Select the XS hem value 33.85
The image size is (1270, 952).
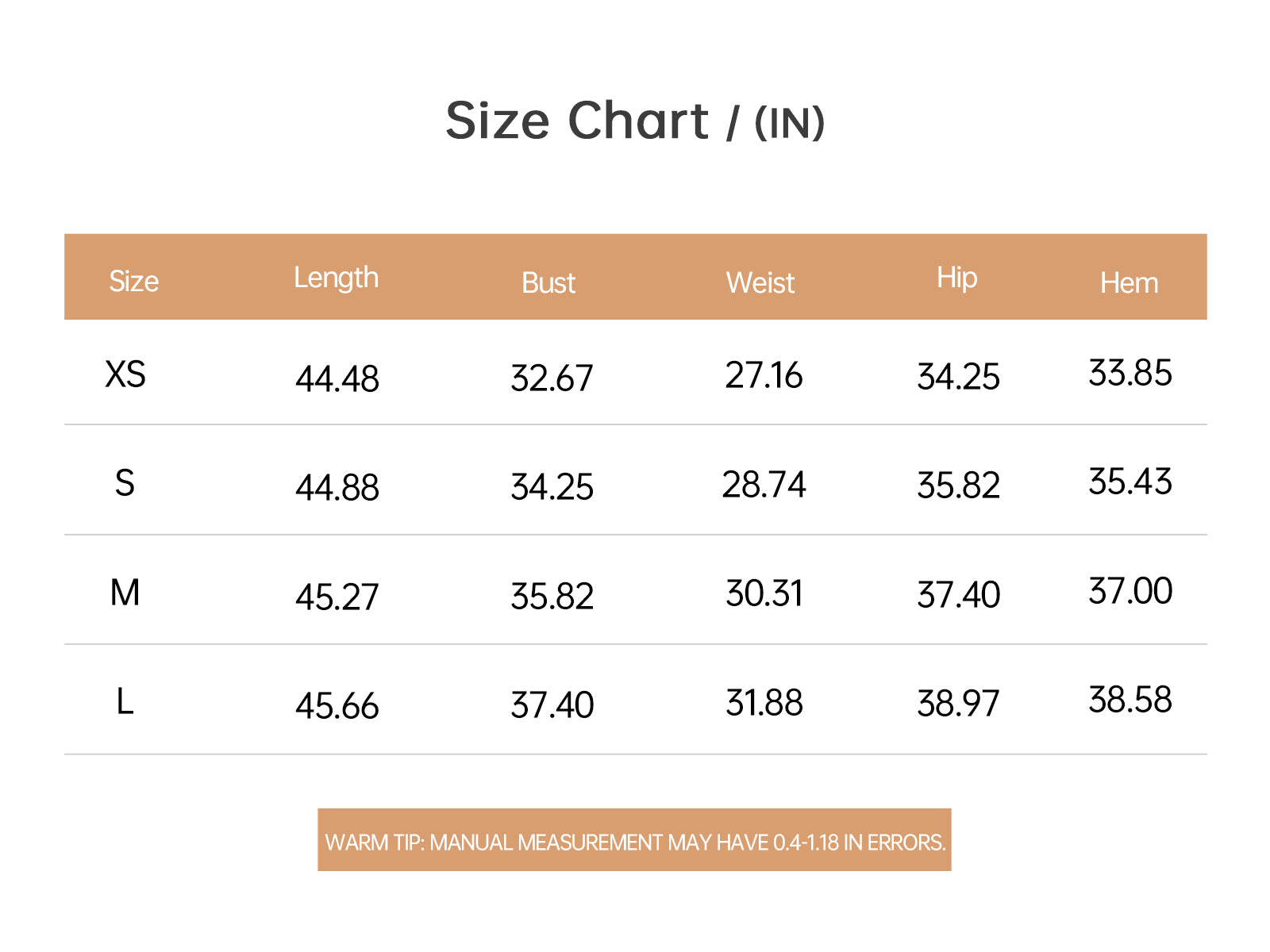[x=1130, y=373]
